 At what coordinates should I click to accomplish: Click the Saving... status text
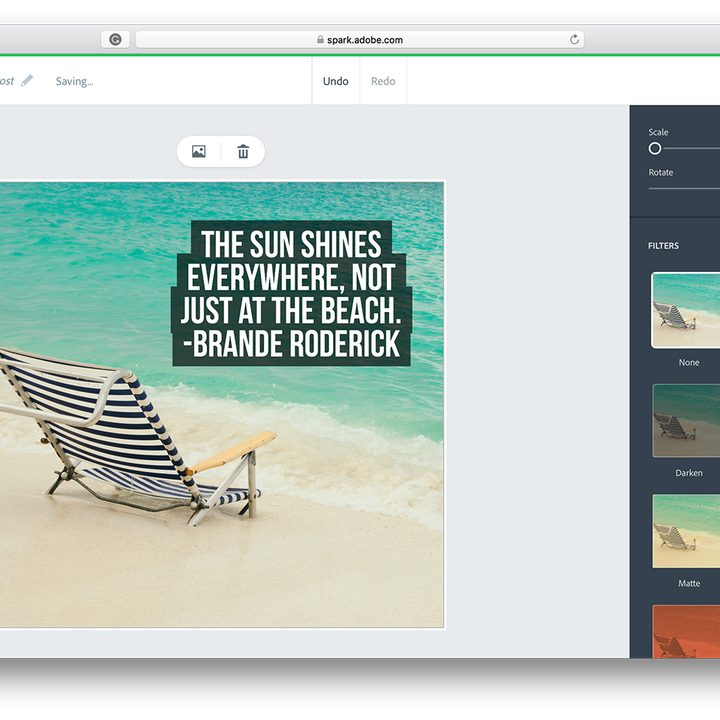[74, 81]
